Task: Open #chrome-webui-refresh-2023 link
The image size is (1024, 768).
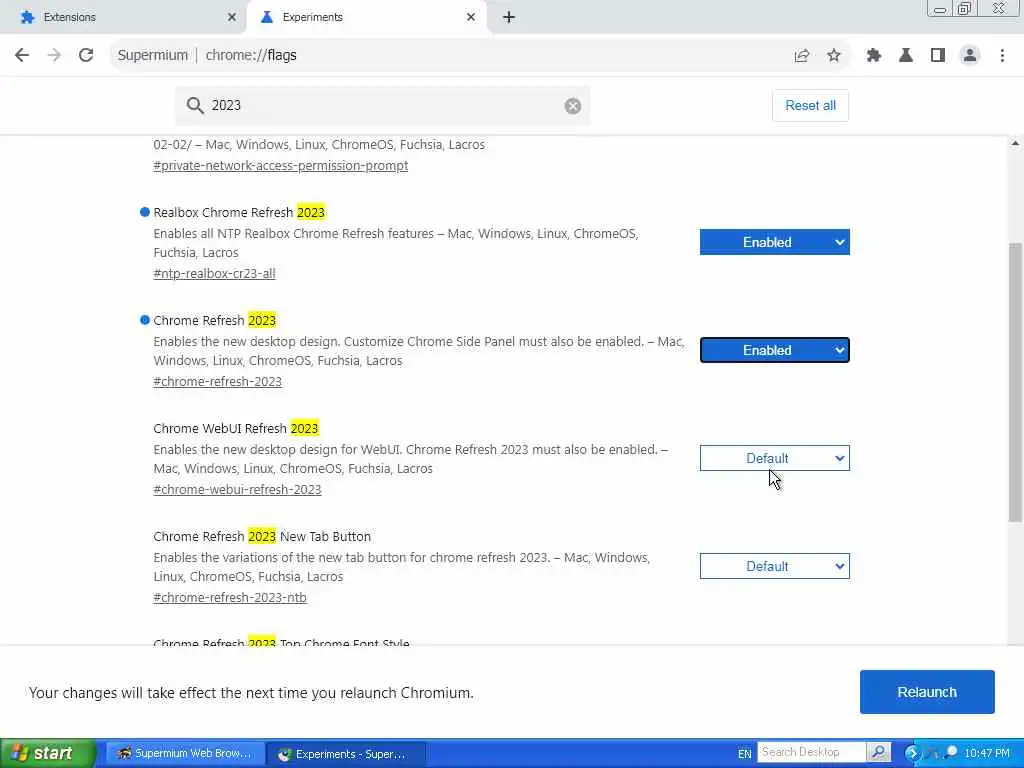Action: pyautogui.click(x=237, y=490)
